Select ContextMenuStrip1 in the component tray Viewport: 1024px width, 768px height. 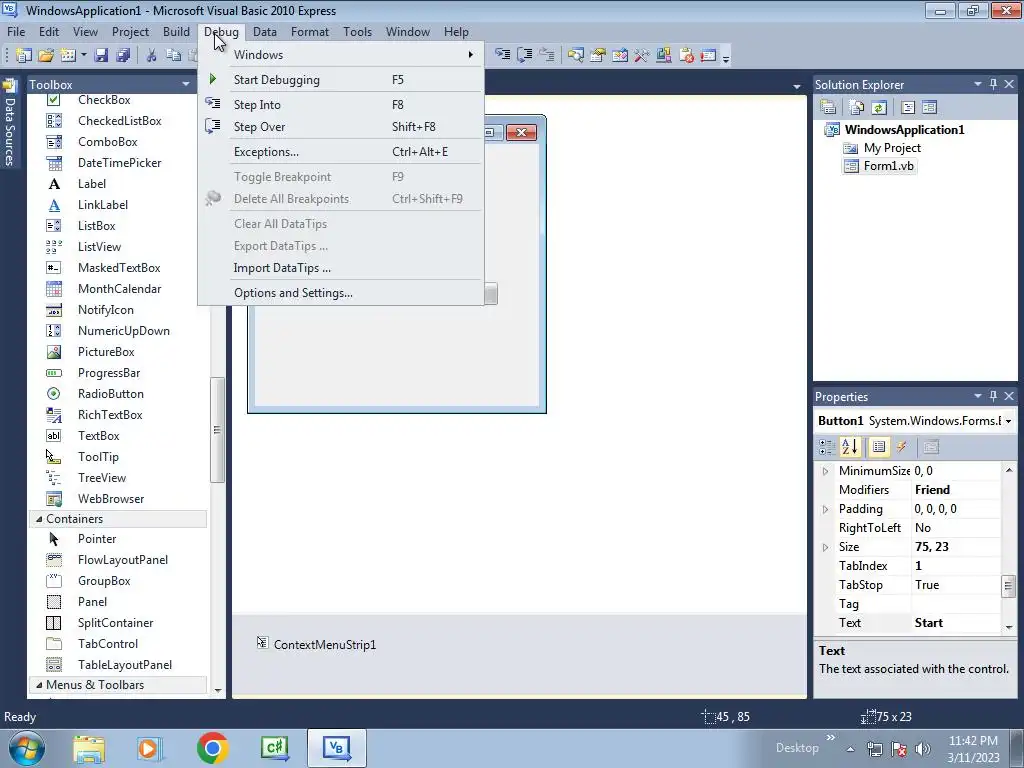[317, 645]
